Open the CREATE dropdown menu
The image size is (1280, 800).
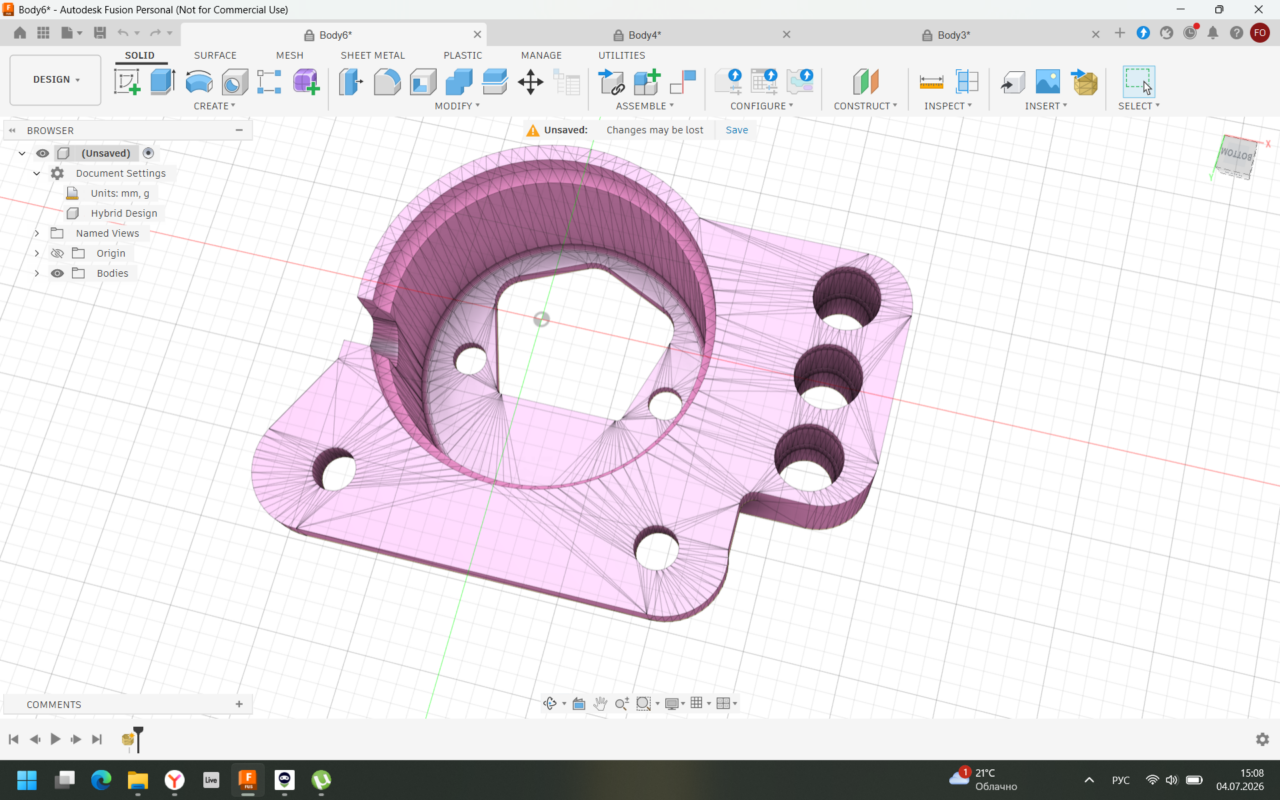tap(214, 106)
